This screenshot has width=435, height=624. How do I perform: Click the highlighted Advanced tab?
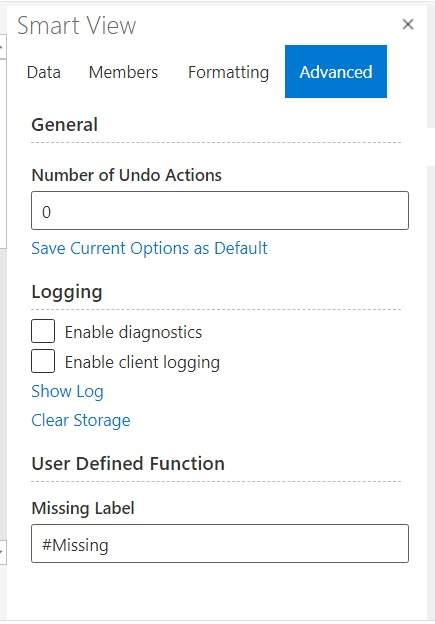336,72
